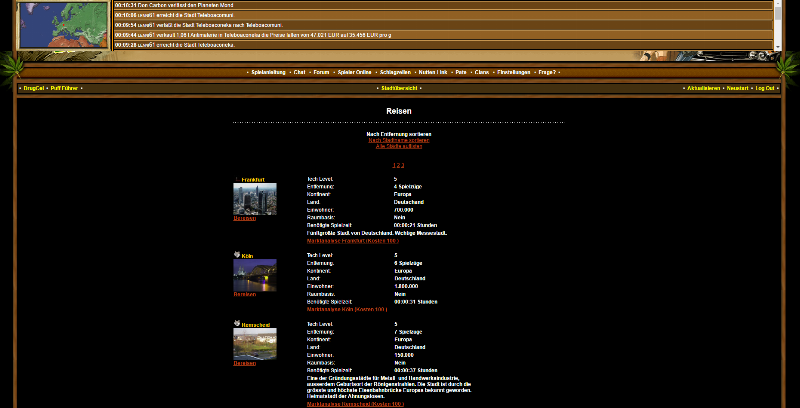This screenshot has height=408, width=800.
Task: Click the event log scrollbar thumb
Action: (778, 14)
